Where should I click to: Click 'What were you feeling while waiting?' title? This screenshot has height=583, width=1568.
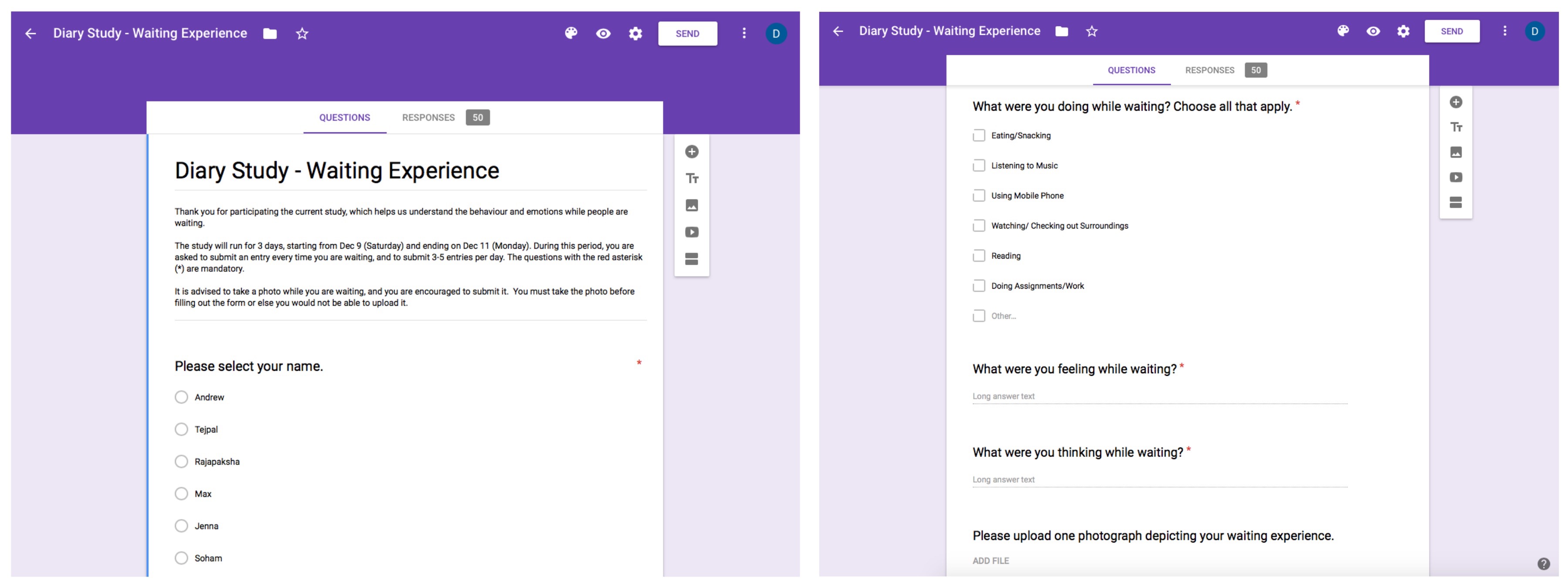coord(1075,369)
